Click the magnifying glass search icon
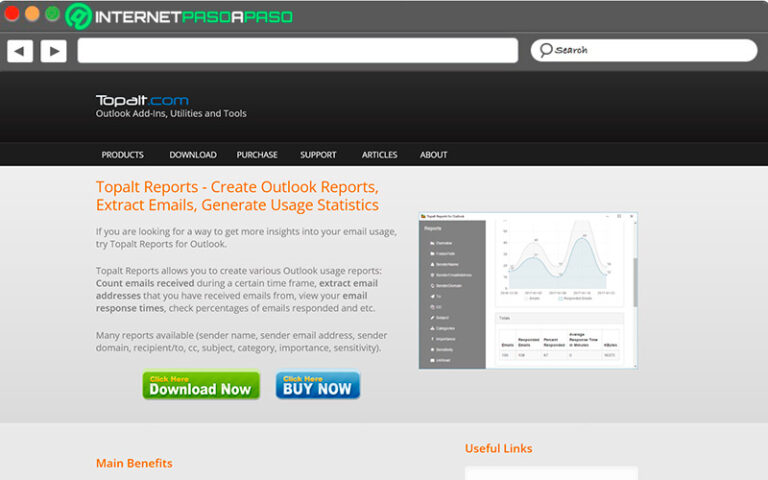This screenshot has height=480, width=768. [545, 50]
